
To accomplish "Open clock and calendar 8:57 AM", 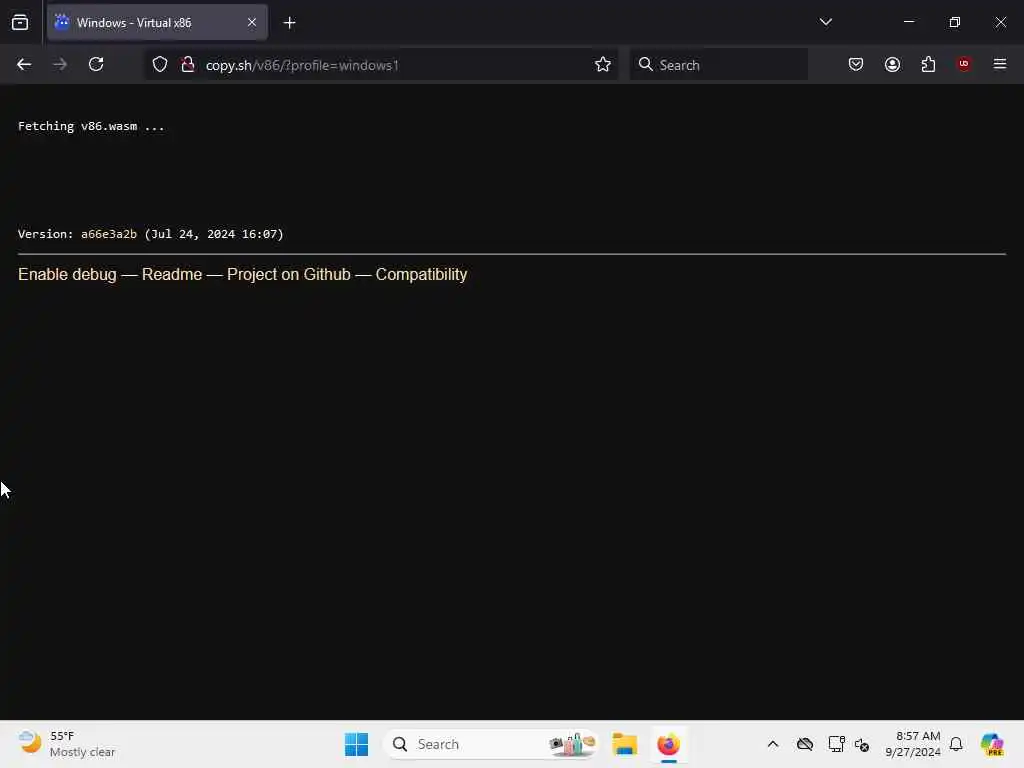I will coord(913,744).
